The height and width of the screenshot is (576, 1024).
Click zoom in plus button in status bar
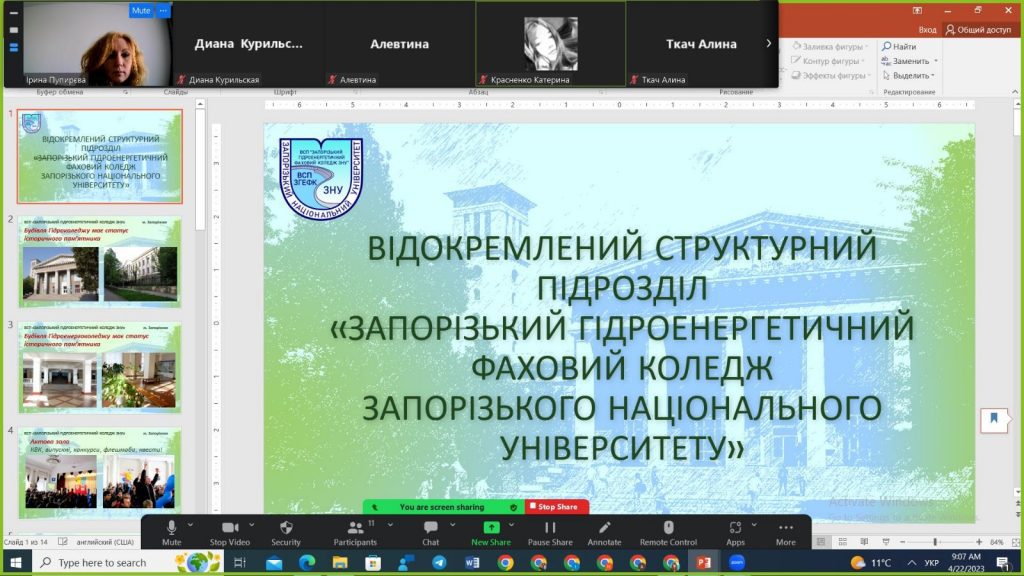click(979, 542)
